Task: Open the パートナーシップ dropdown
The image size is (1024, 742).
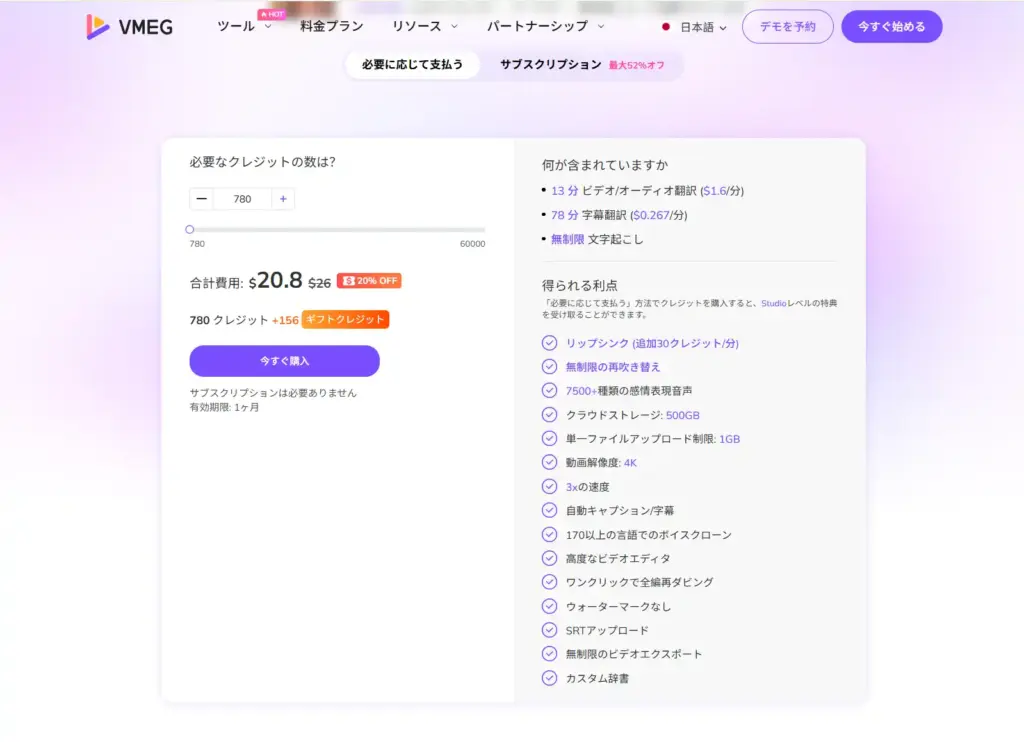Action: [546, 27]
